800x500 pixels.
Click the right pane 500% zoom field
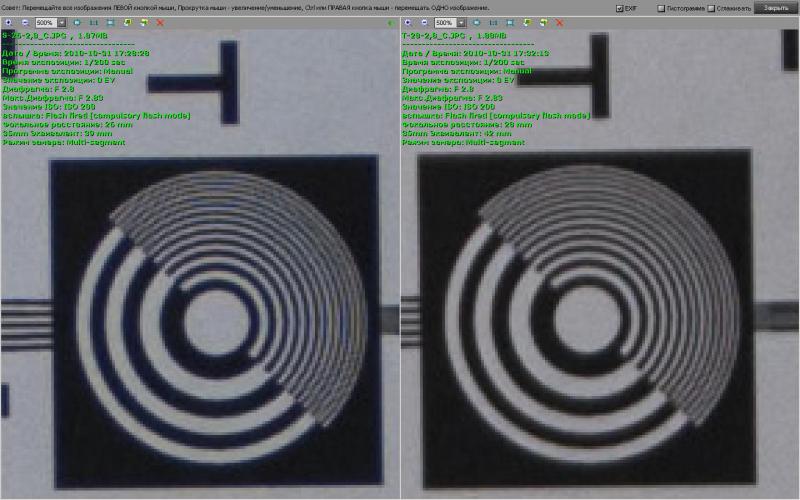[x=445, y=23]
